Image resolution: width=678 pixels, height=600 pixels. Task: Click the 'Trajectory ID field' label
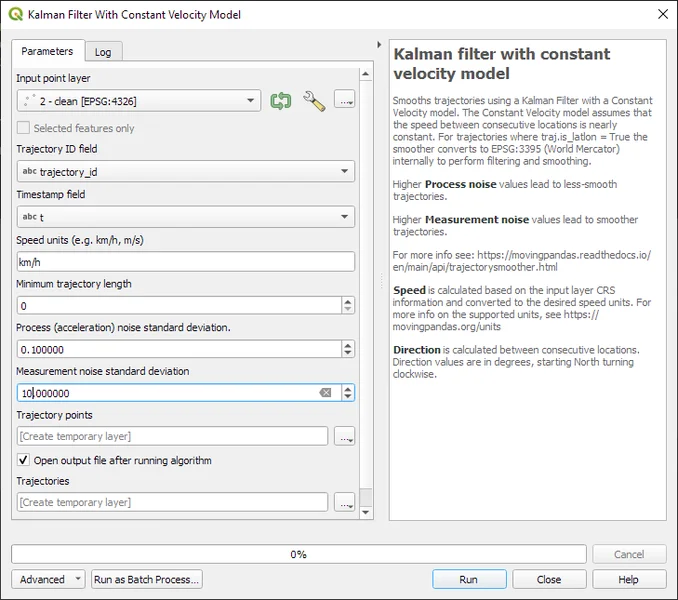pos(57,149)
